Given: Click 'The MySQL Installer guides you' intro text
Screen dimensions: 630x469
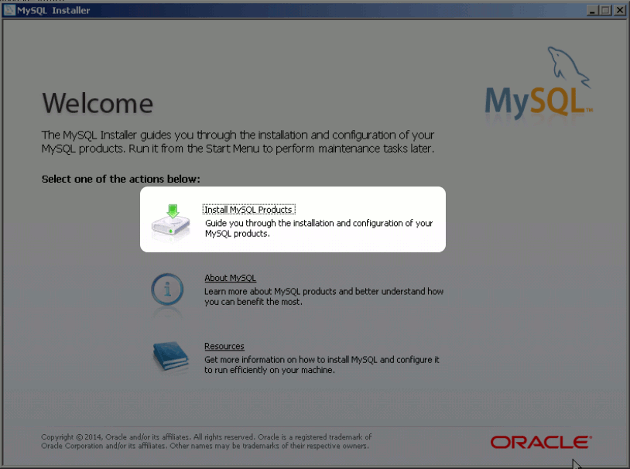Looking at the screenshot, I should (238, 142).
